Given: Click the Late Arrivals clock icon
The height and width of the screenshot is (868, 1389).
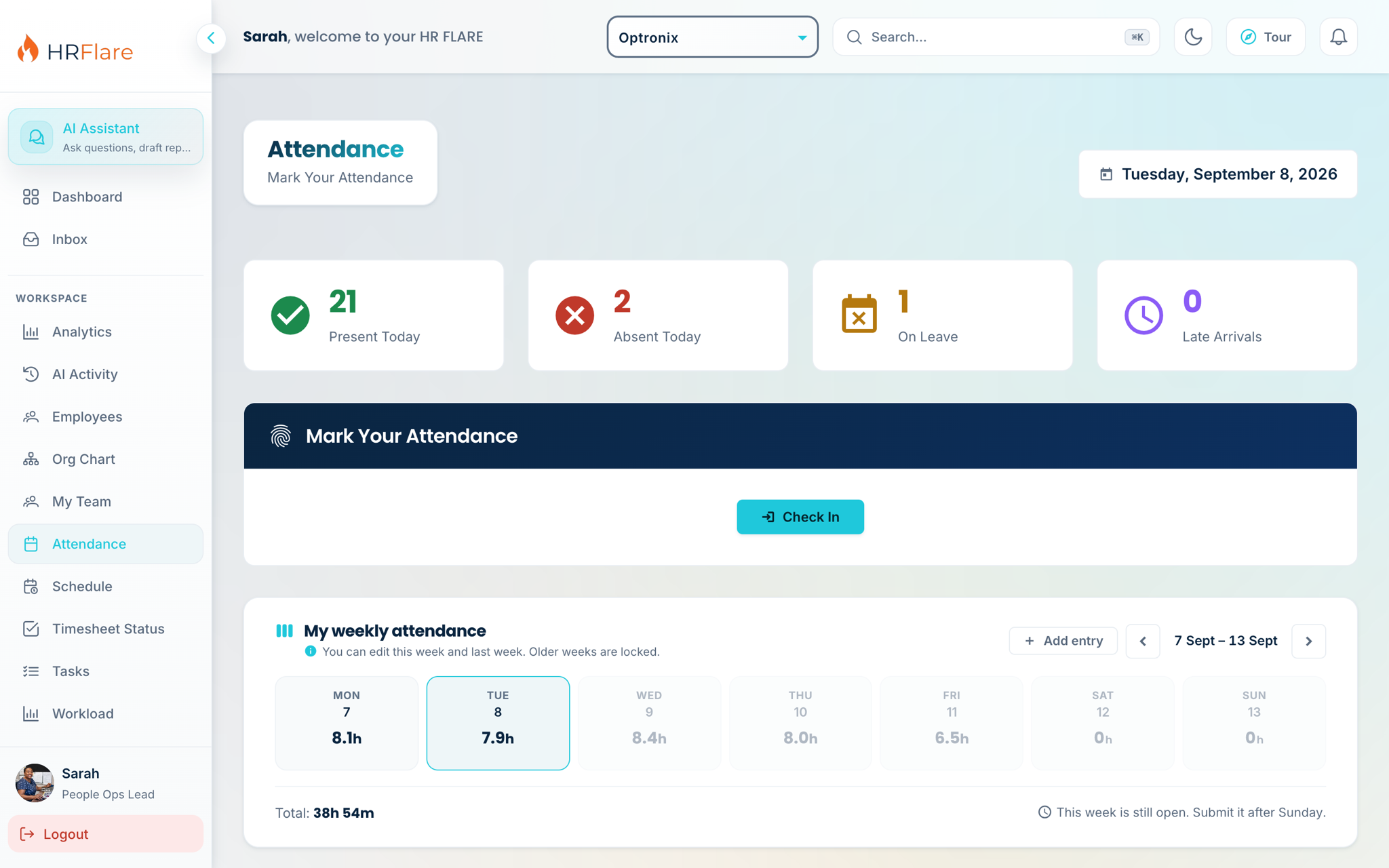Looking at the screenshot, I should click(1143, 315).
